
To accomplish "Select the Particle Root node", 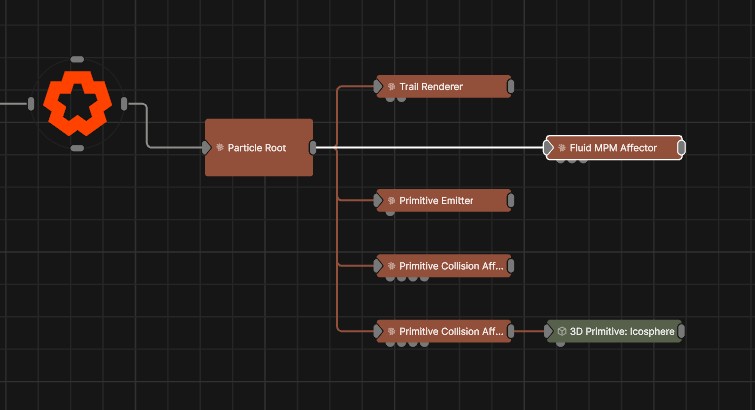I will pos(259,147).
